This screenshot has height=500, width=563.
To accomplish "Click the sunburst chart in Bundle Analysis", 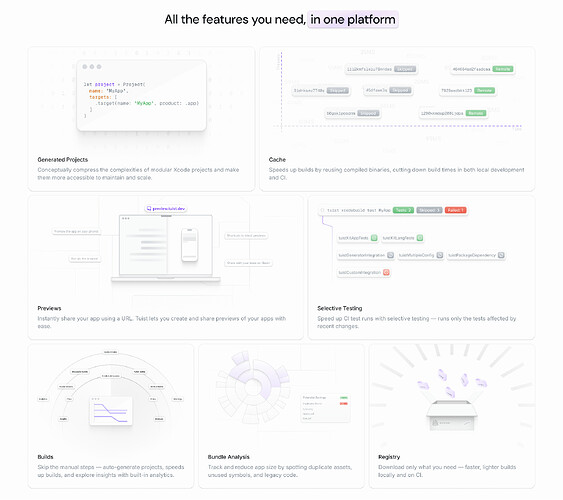I will pos(253,388).
